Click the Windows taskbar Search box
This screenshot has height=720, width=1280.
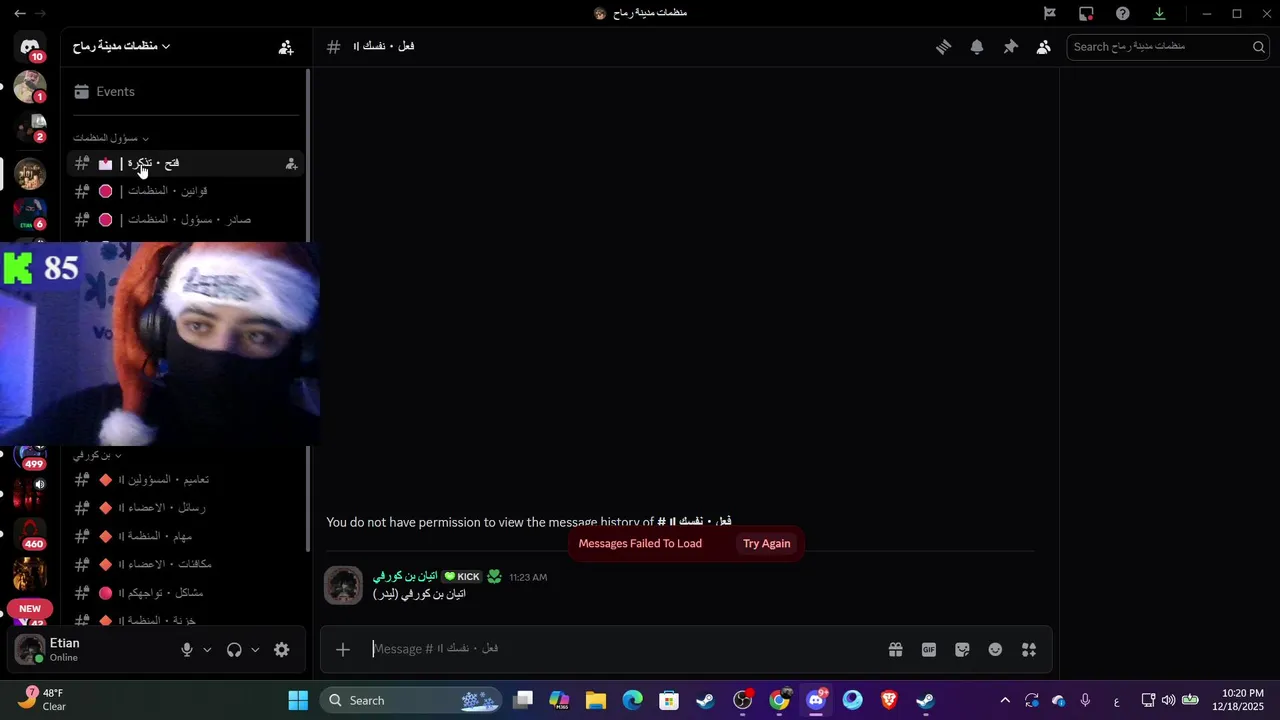[411, 700]
